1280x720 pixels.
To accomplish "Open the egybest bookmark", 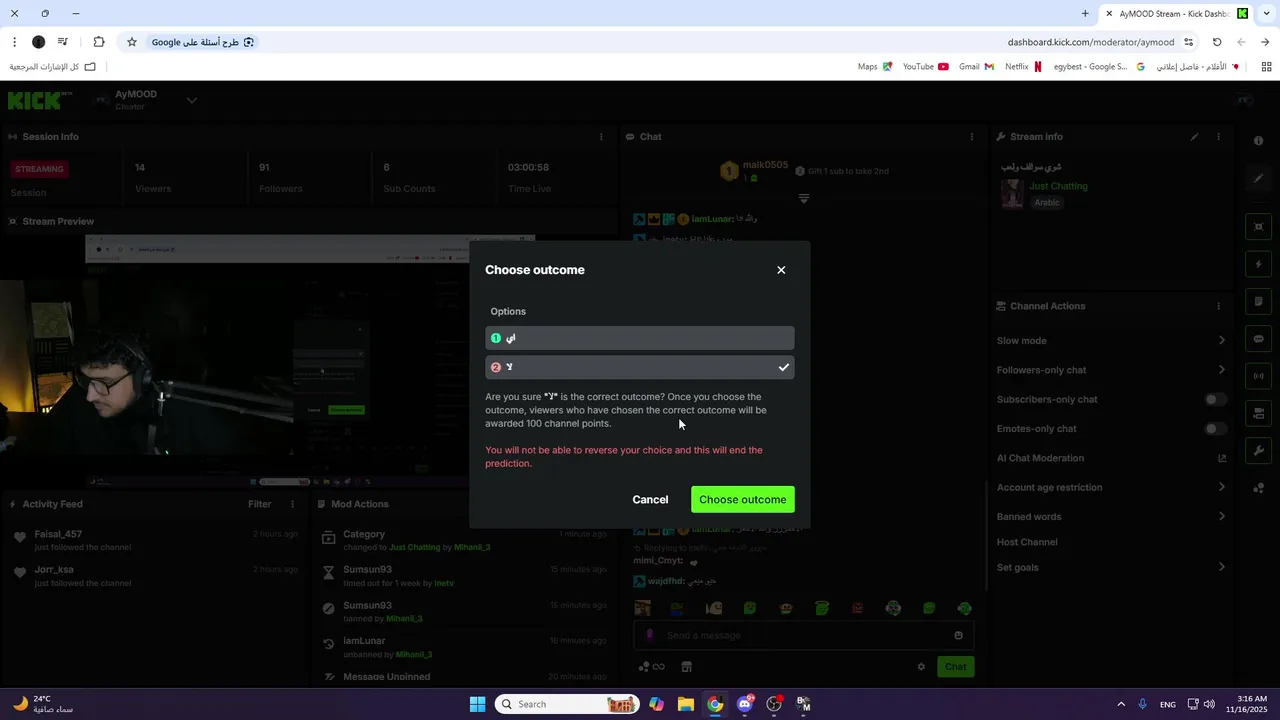I will (x=1098, y=67).
